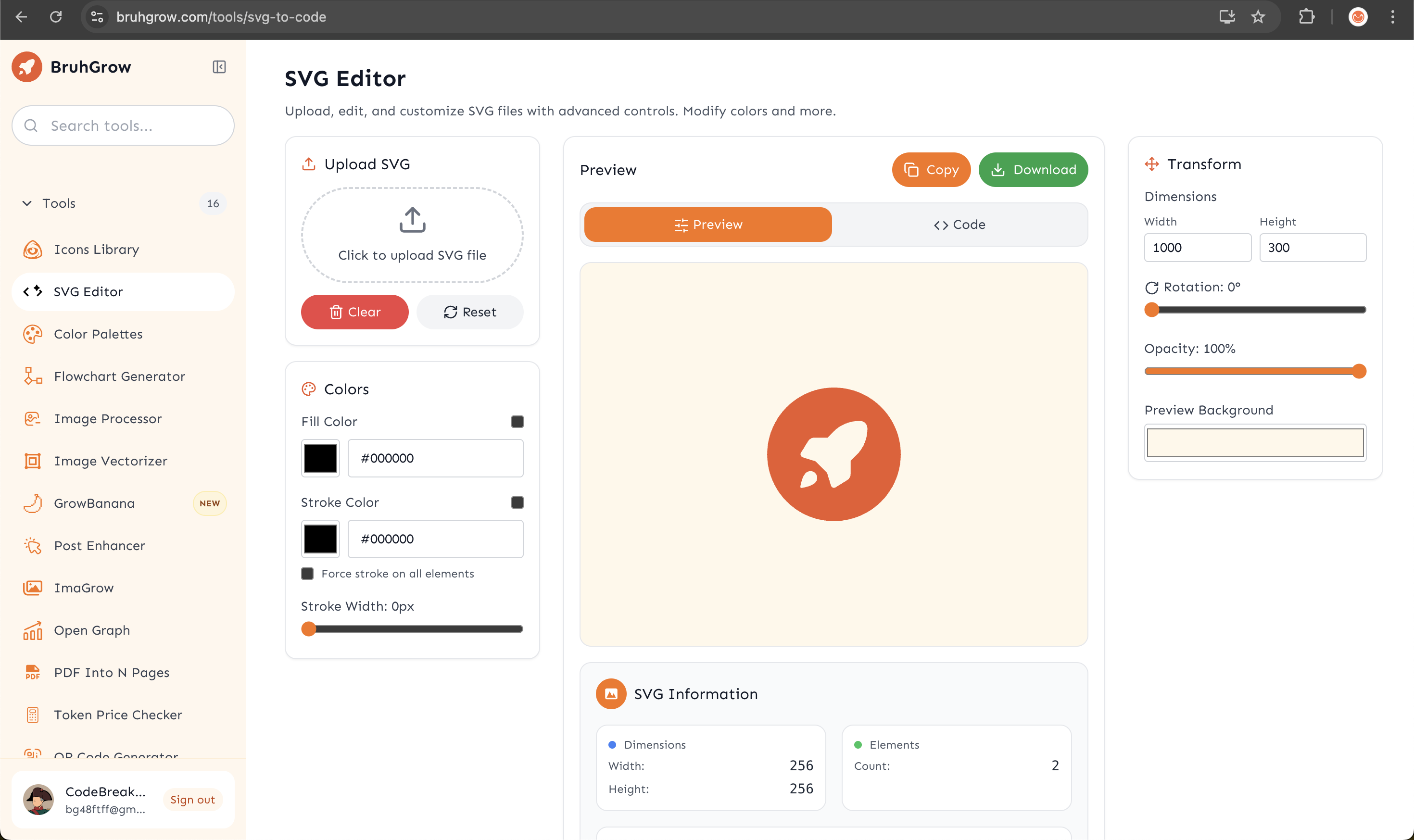This screenshot has height=840, width=1414.
Task: Click the Token Price Checker icon
Action: click(x=33, y=715)
